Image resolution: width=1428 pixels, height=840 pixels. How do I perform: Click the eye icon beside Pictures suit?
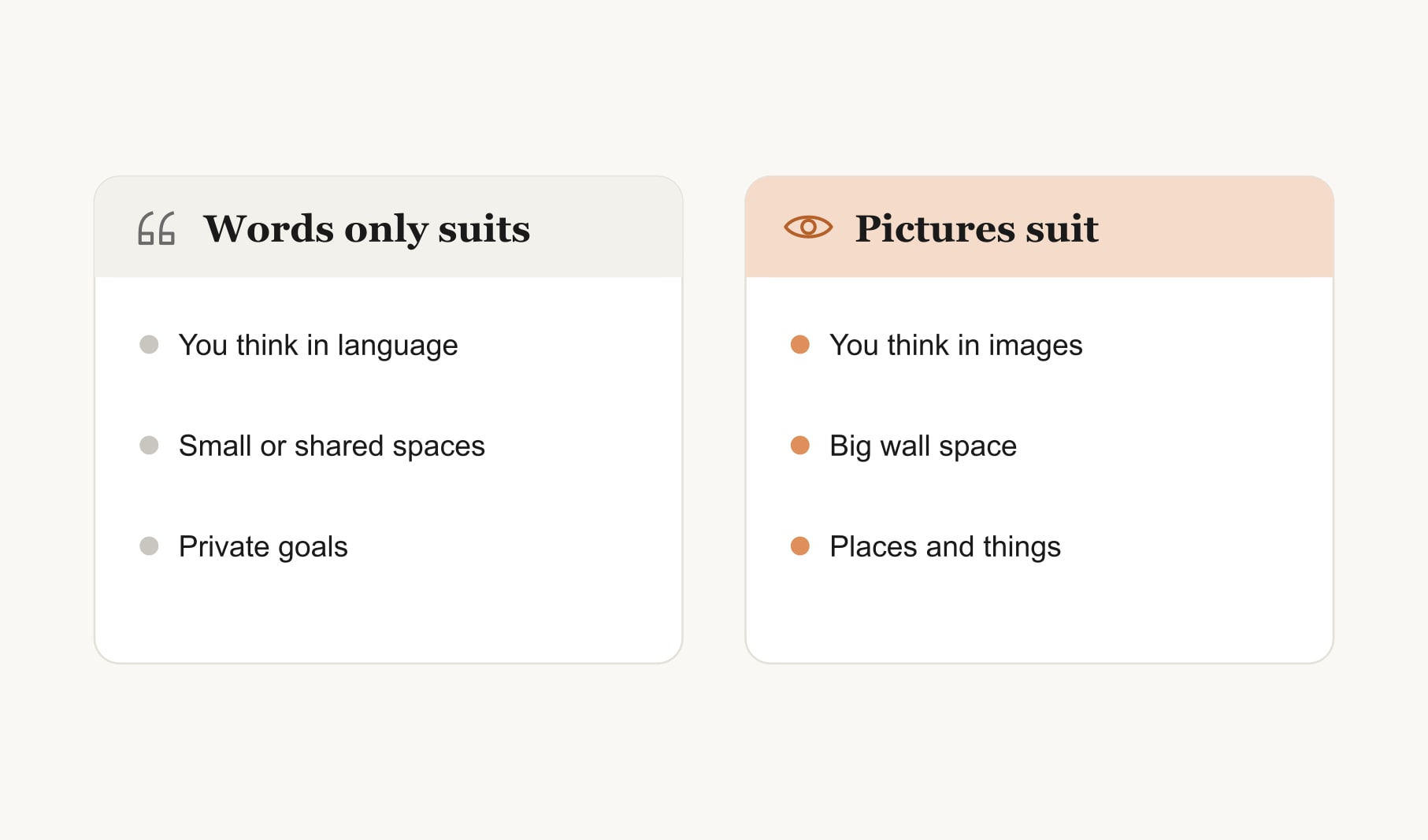(x=808, y=228)
